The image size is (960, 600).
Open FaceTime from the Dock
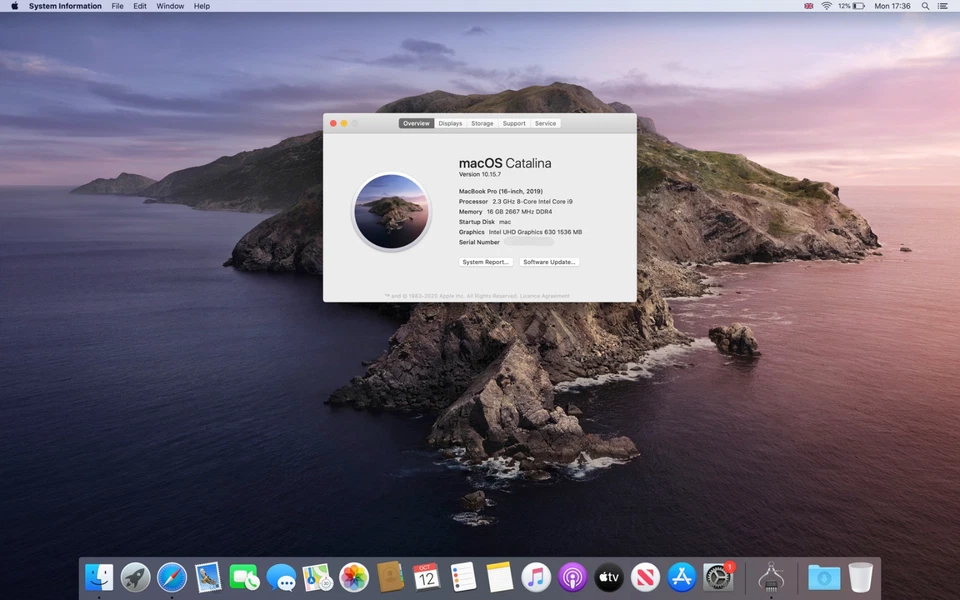pyautogui.click(x=244, y=577)
